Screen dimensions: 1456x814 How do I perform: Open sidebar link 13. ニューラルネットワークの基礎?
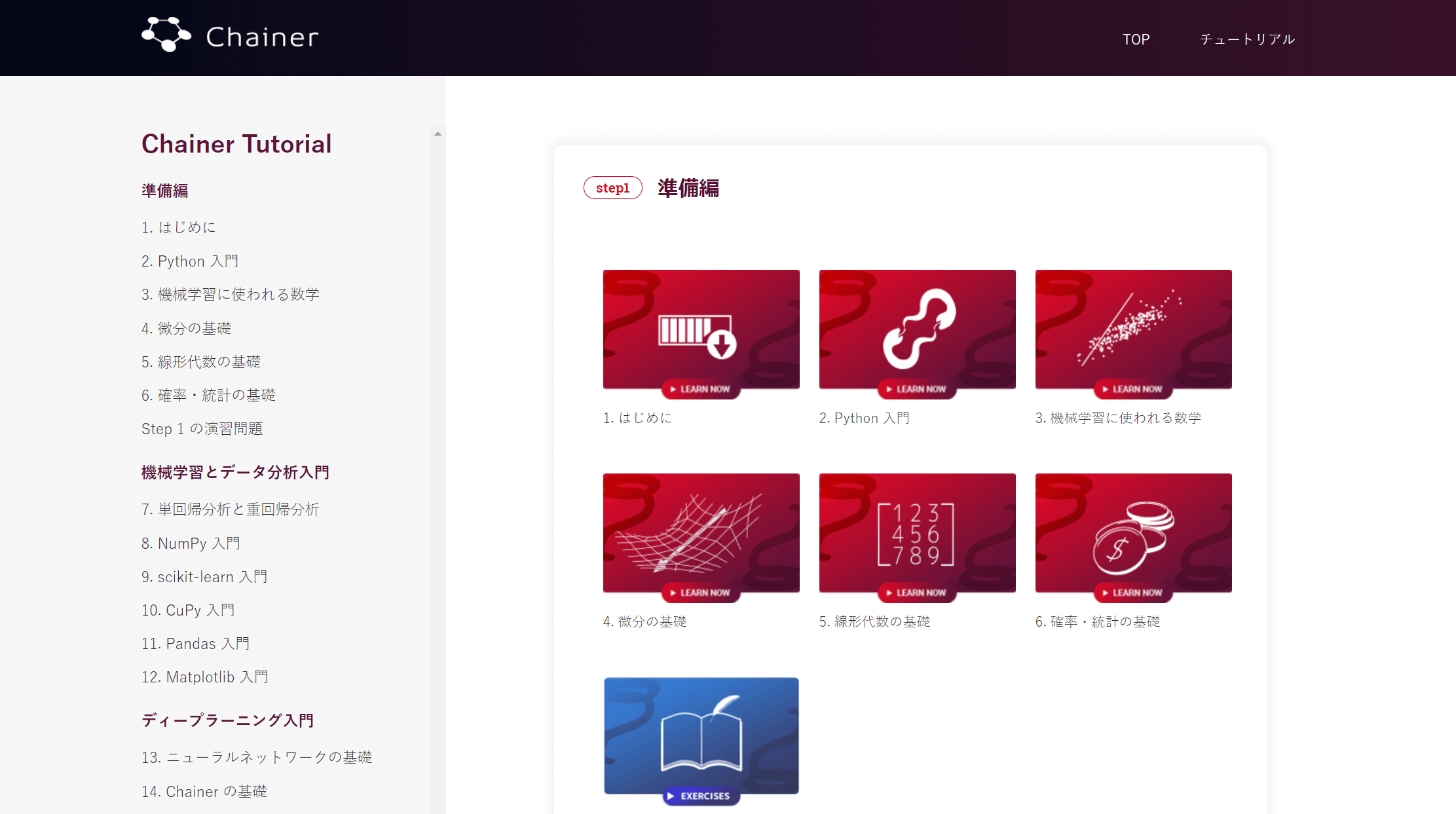pos(257,757)
